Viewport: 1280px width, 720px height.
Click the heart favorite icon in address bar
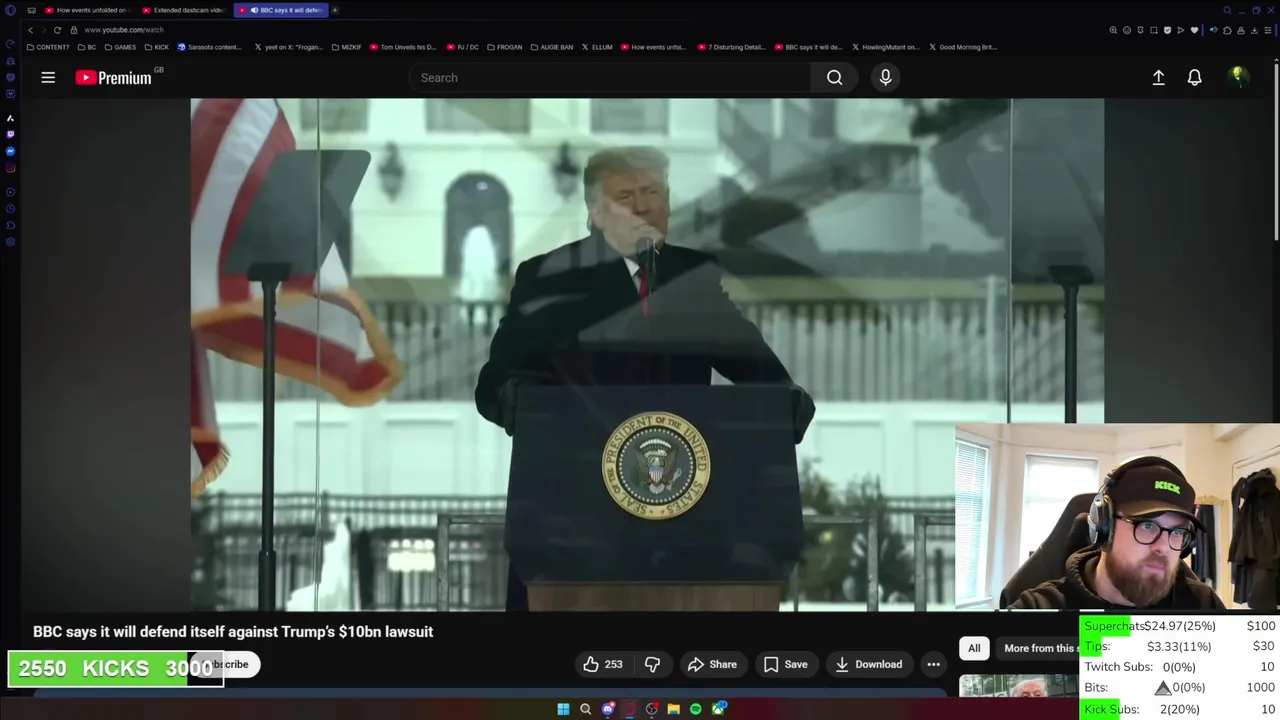[x=1194, y=30]
